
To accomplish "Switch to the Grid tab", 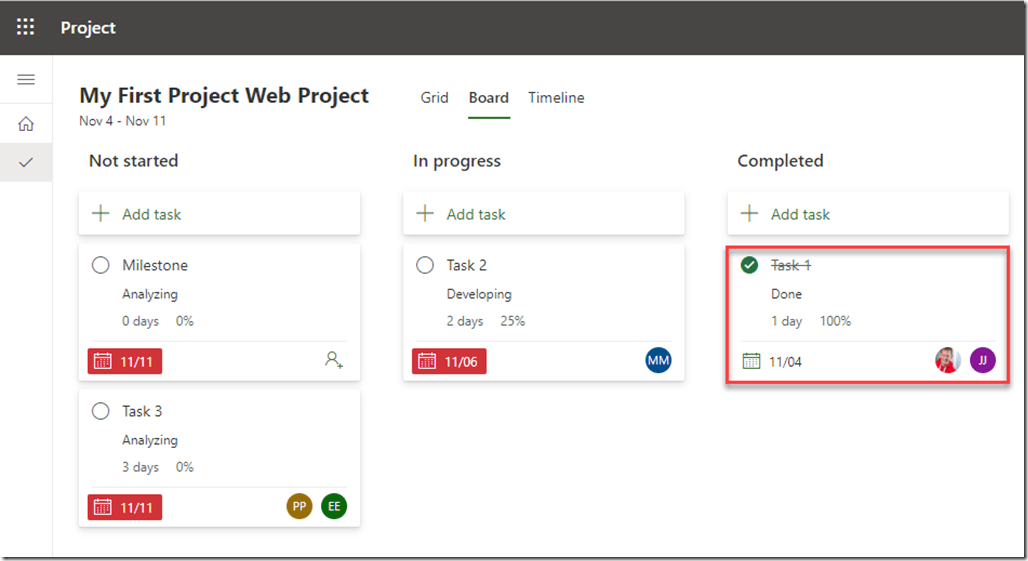I will [434, 98].
